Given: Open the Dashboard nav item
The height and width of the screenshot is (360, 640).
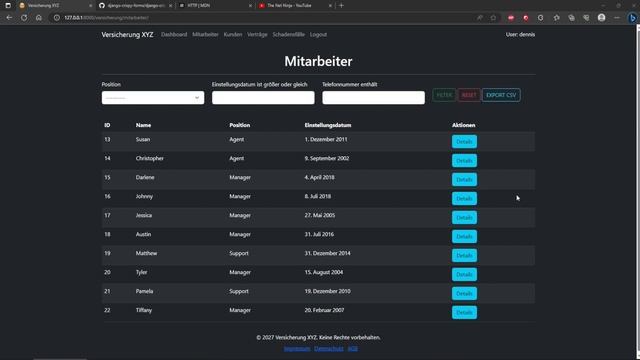Looking at the screenshot, I should (174, 35).
